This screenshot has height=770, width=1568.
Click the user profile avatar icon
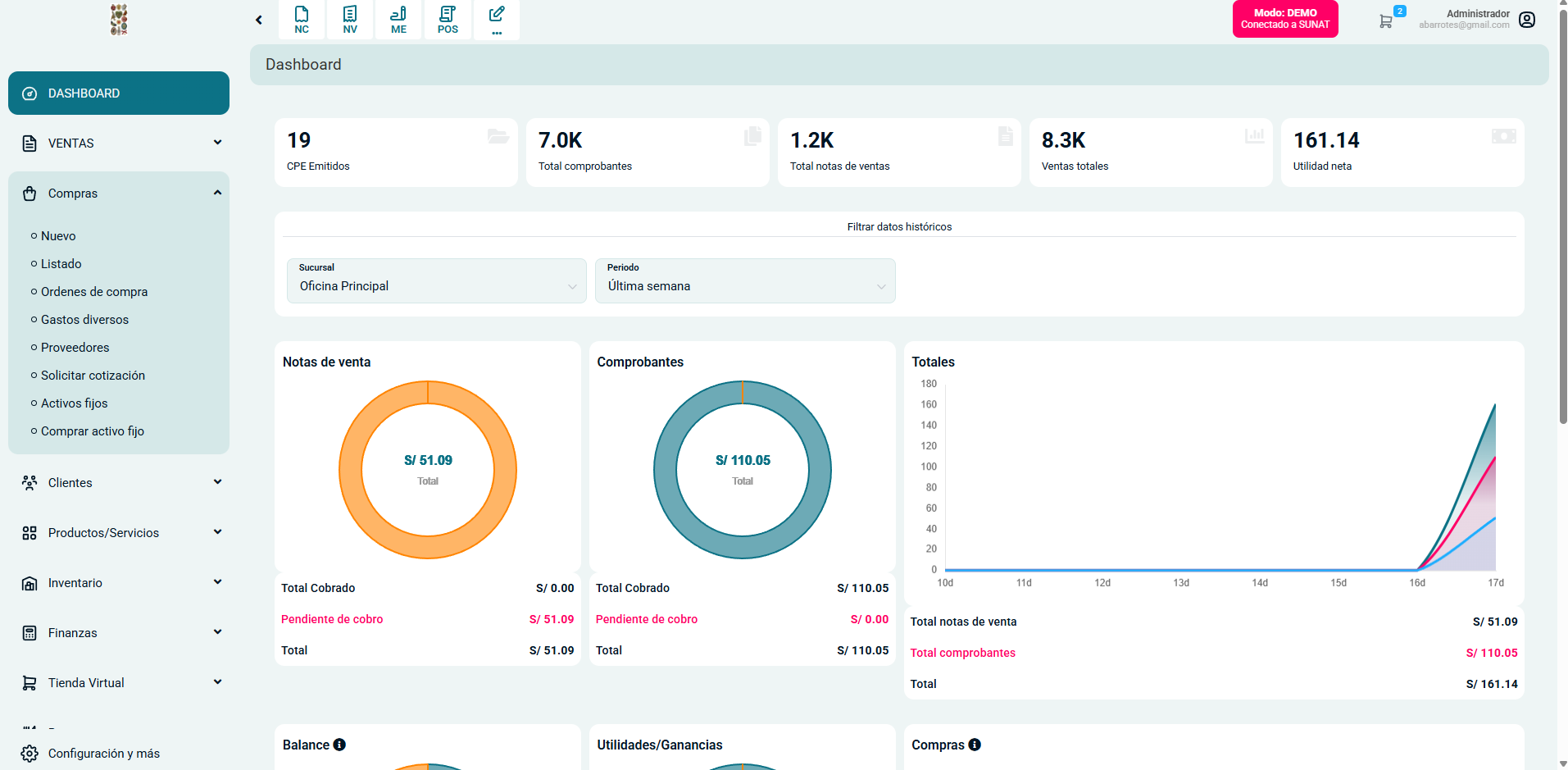click(1527, 20)
